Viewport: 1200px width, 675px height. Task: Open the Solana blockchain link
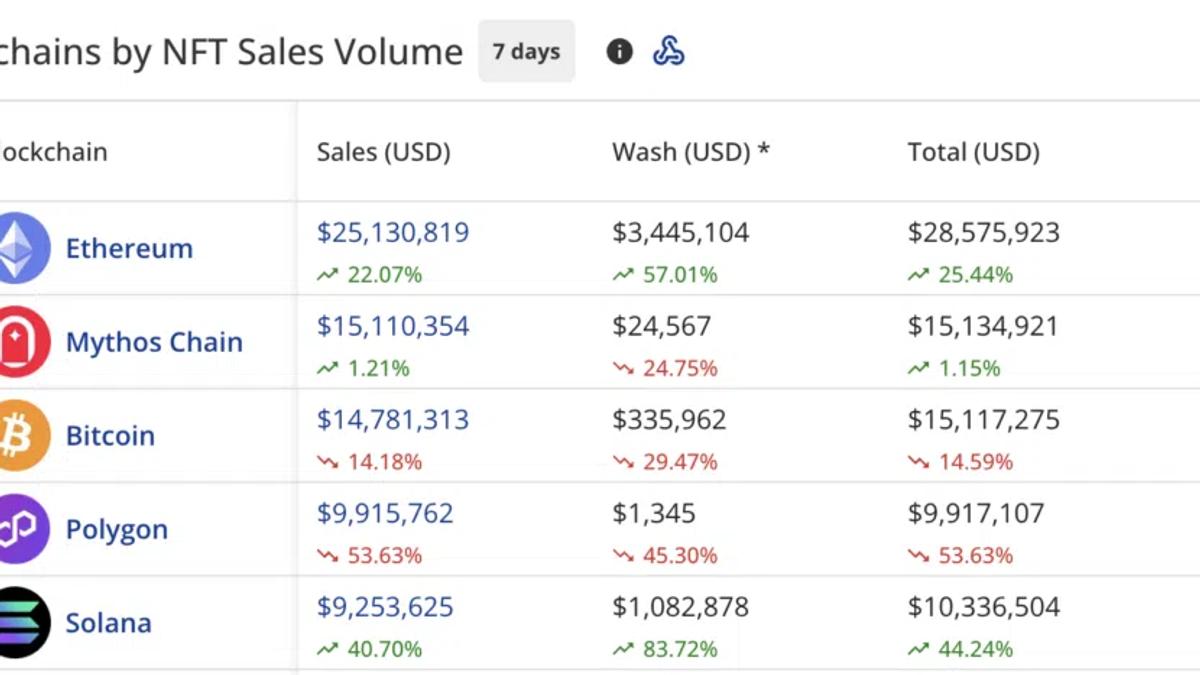click(x=109, y=623)
